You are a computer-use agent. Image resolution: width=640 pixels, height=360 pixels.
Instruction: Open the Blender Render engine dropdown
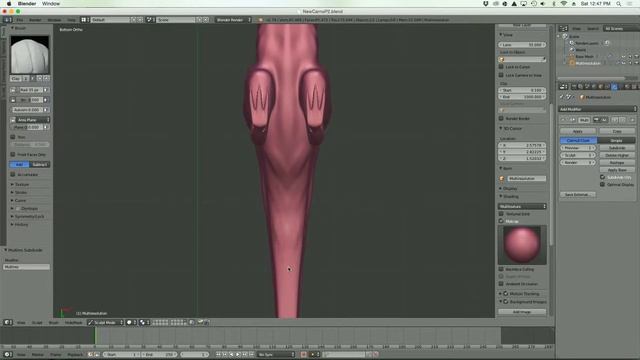pos(233,20)
